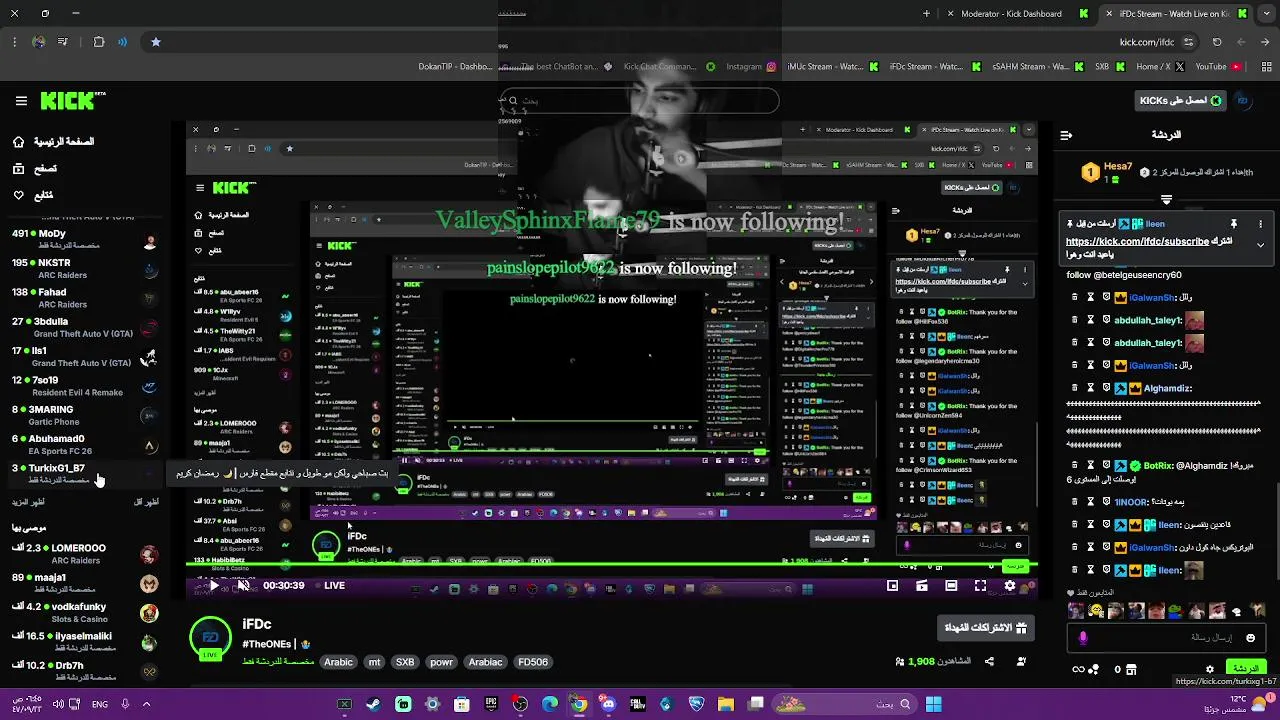The image size is (1280, 720).
Task: Click the follow icon right of the share icon
Action: 1021,661
